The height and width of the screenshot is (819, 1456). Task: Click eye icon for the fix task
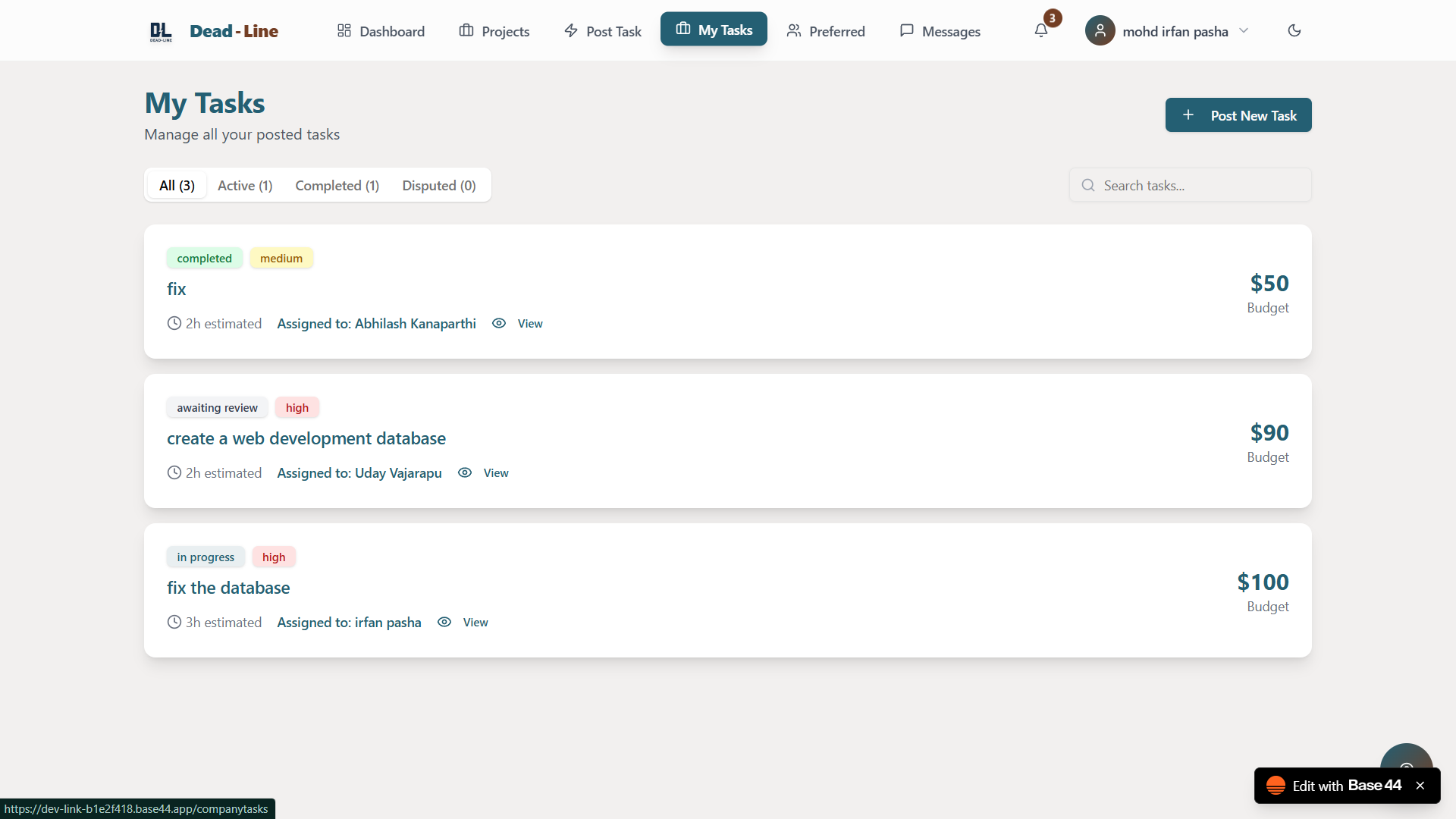499,324
